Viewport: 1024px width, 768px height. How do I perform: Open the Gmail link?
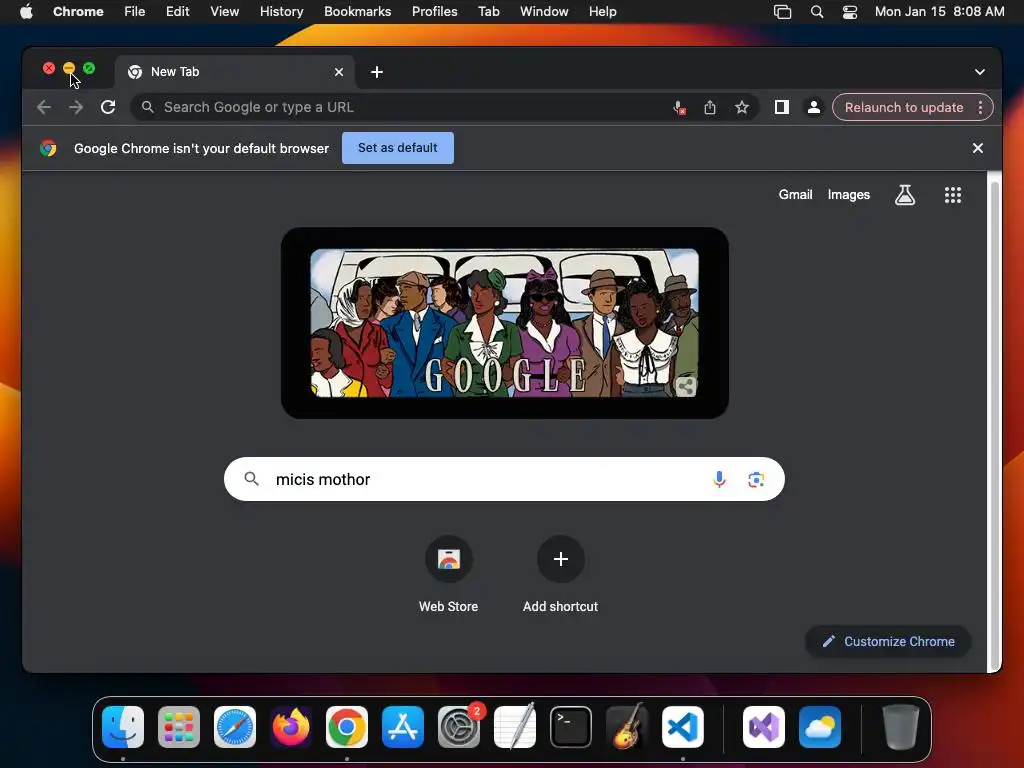pos(795,195)
